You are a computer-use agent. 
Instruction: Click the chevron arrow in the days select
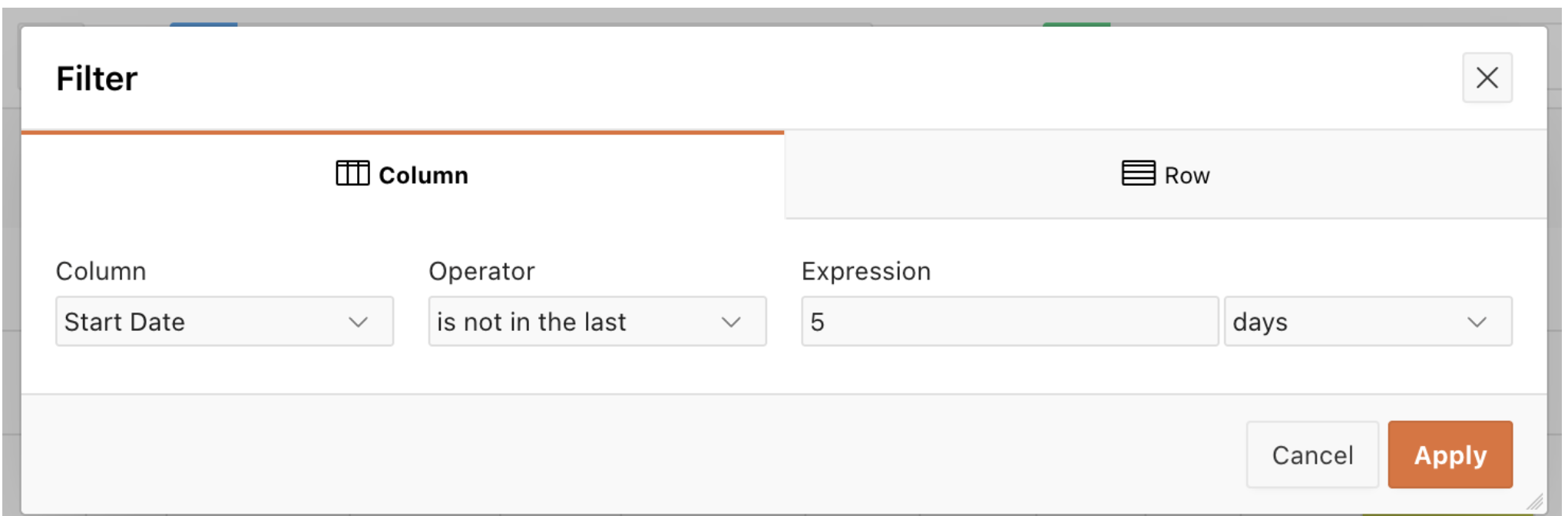[x=1477, y=322]
